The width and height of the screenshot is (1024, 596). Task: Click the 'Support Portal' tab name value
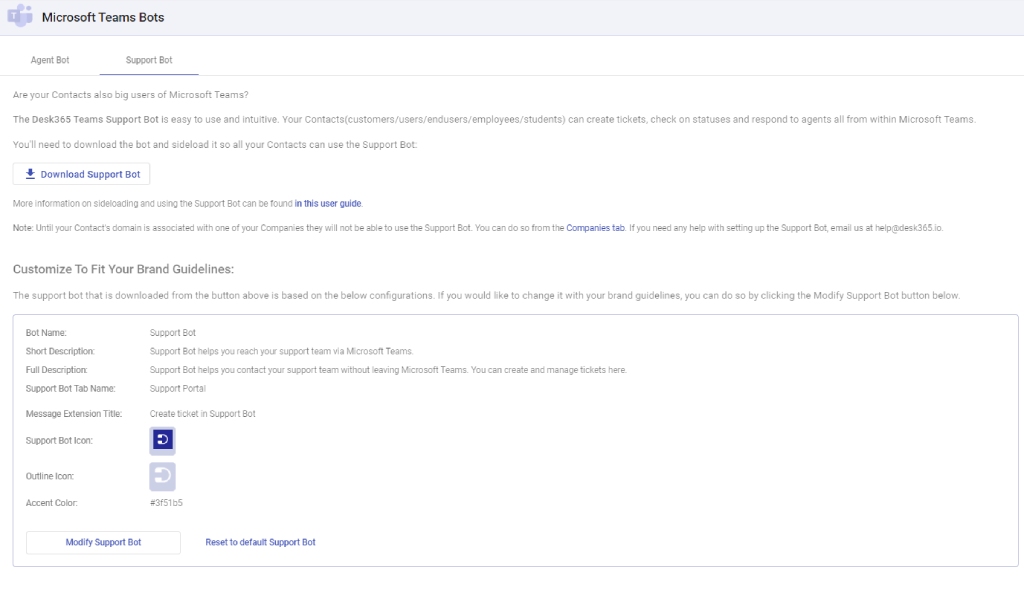click(x=178, y=388)
